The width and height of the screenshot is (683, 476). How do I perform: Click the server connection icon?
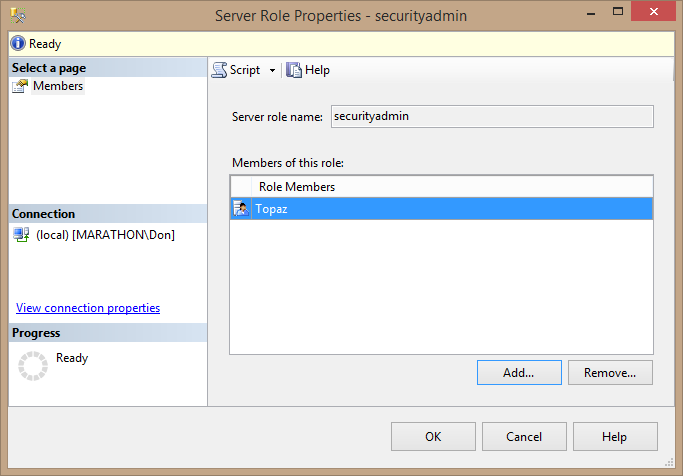[x=21, y=235]
